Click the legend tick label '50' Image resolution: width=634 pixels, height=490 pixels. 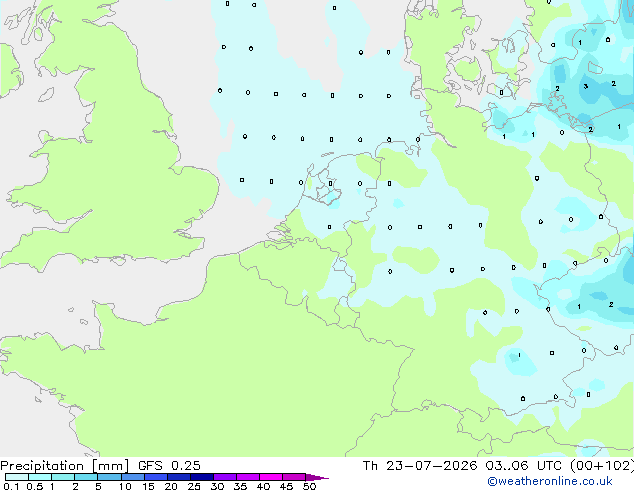pyautogui.click(x=309, y=486)
